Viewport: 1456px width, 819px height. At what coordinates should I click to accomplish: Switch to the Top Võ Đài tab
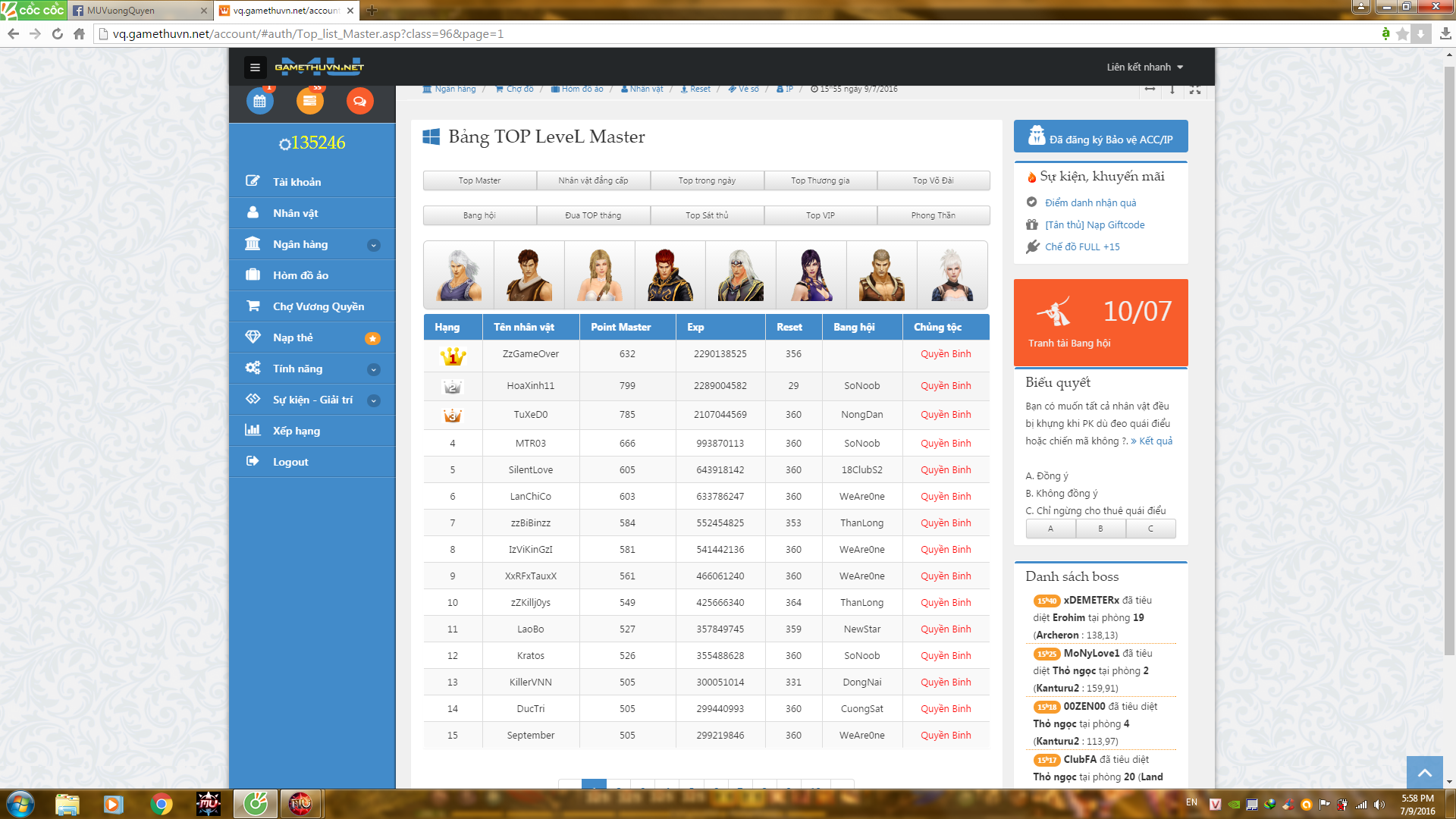tap(933, 180)
